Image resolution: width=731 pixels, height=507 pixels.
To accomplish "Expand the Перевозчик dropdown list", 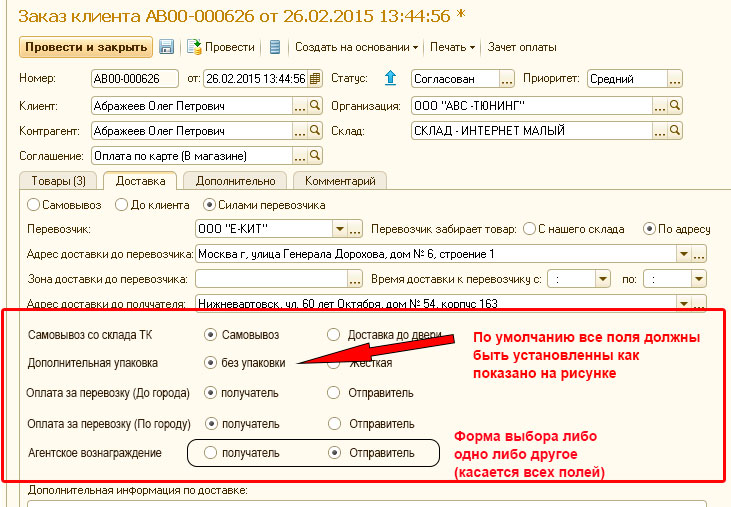I will pos(340,229).
